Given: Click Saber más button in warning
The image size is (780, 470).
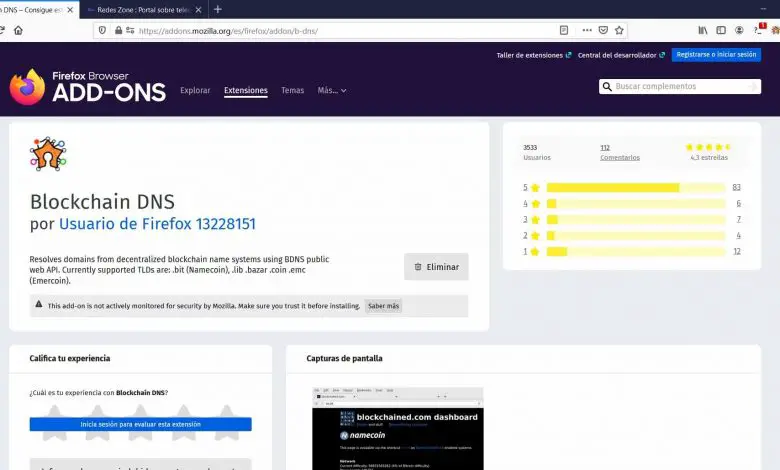Looking at the screenshot, I should tap(383, 306).
